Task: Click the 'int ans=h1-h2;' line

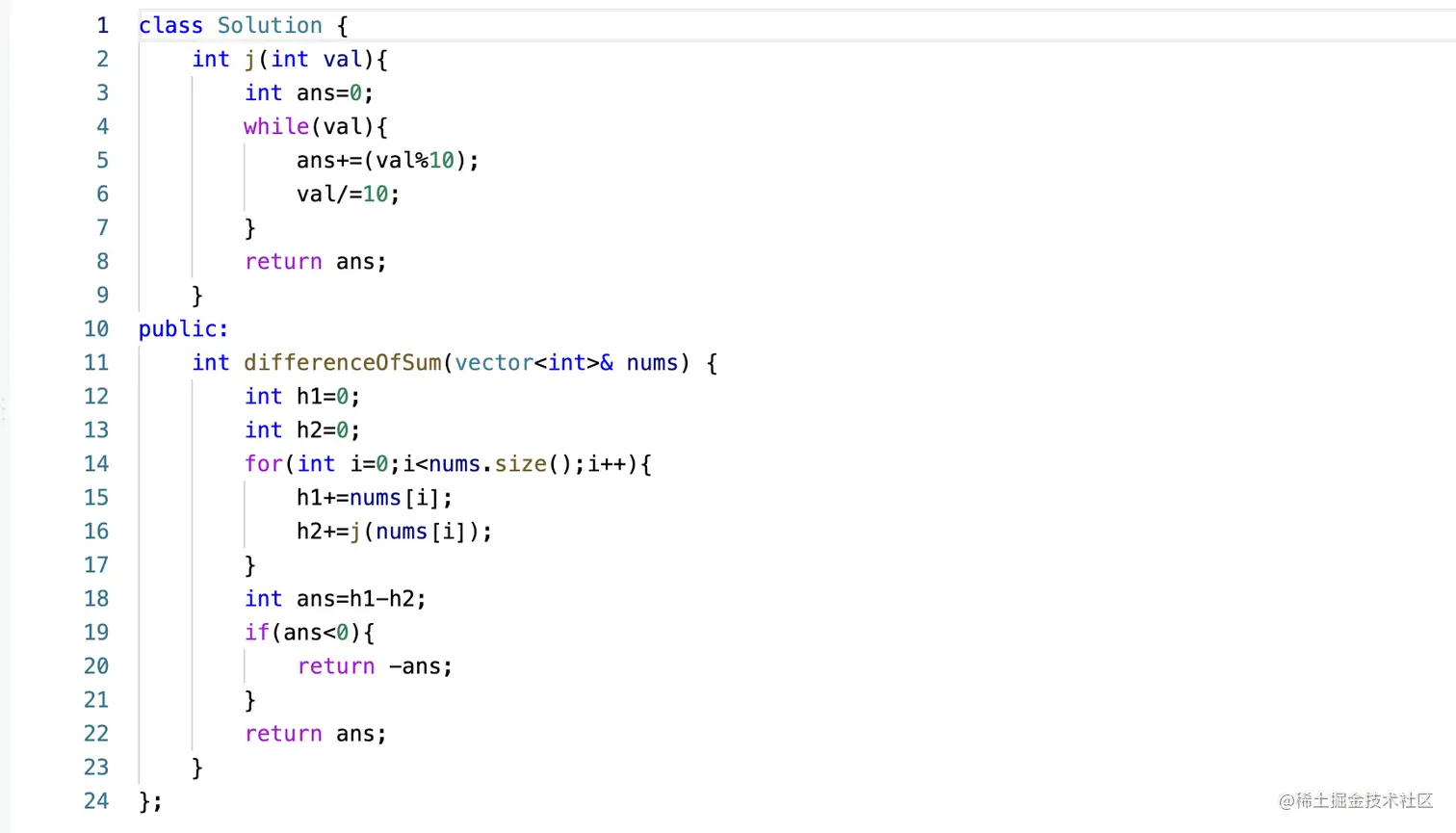Action: (335, 598)
